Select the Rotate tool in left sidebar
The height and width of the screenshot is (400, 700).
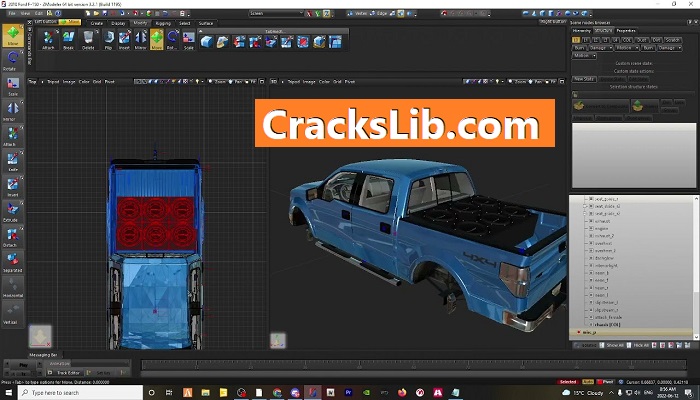12,60
